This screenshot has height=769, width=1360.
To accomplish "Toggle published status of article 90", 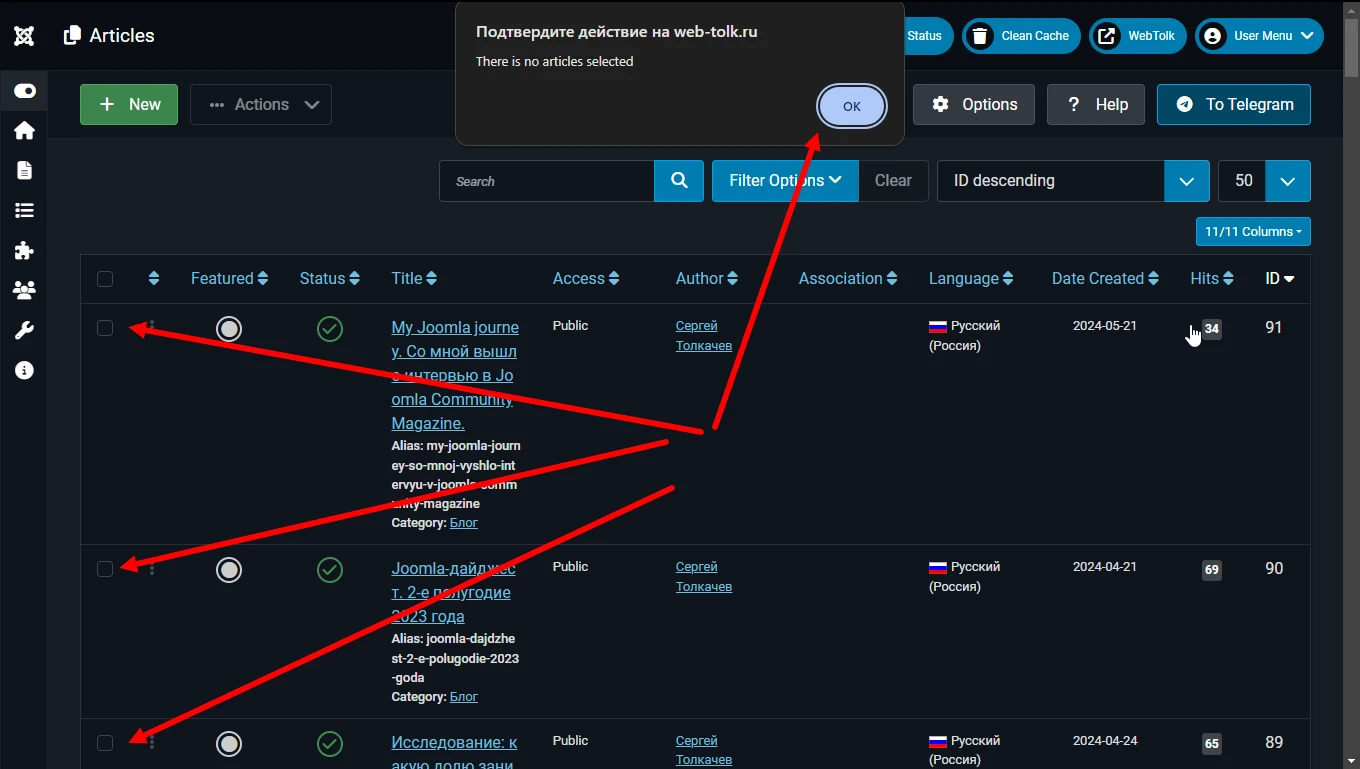I will point(330,570).
